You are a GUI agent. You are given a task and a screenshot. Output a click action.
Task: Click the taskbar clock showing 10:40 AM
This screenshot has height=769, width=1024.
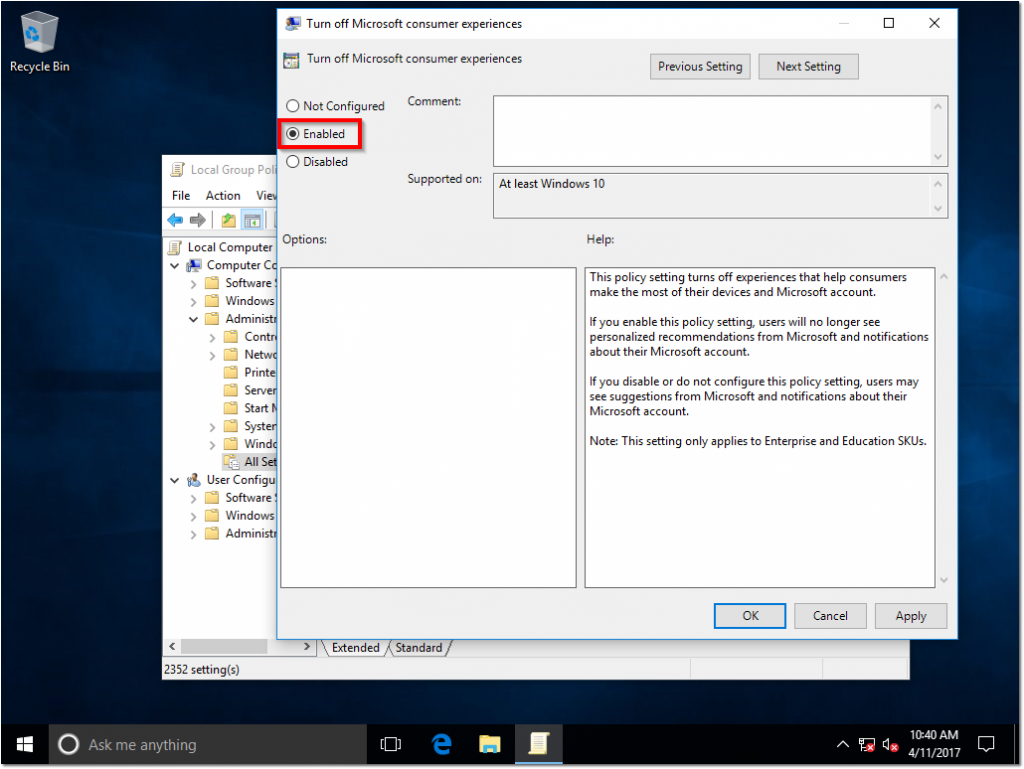[934, 744]
